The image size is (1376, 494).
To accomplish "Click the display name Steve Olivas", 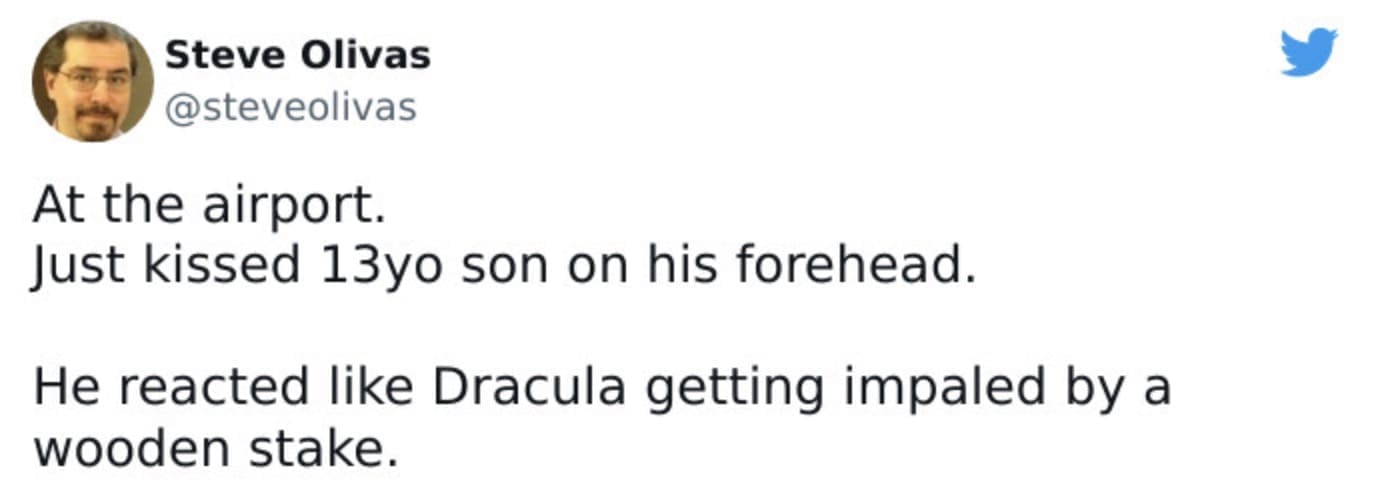I will [297, 55].
